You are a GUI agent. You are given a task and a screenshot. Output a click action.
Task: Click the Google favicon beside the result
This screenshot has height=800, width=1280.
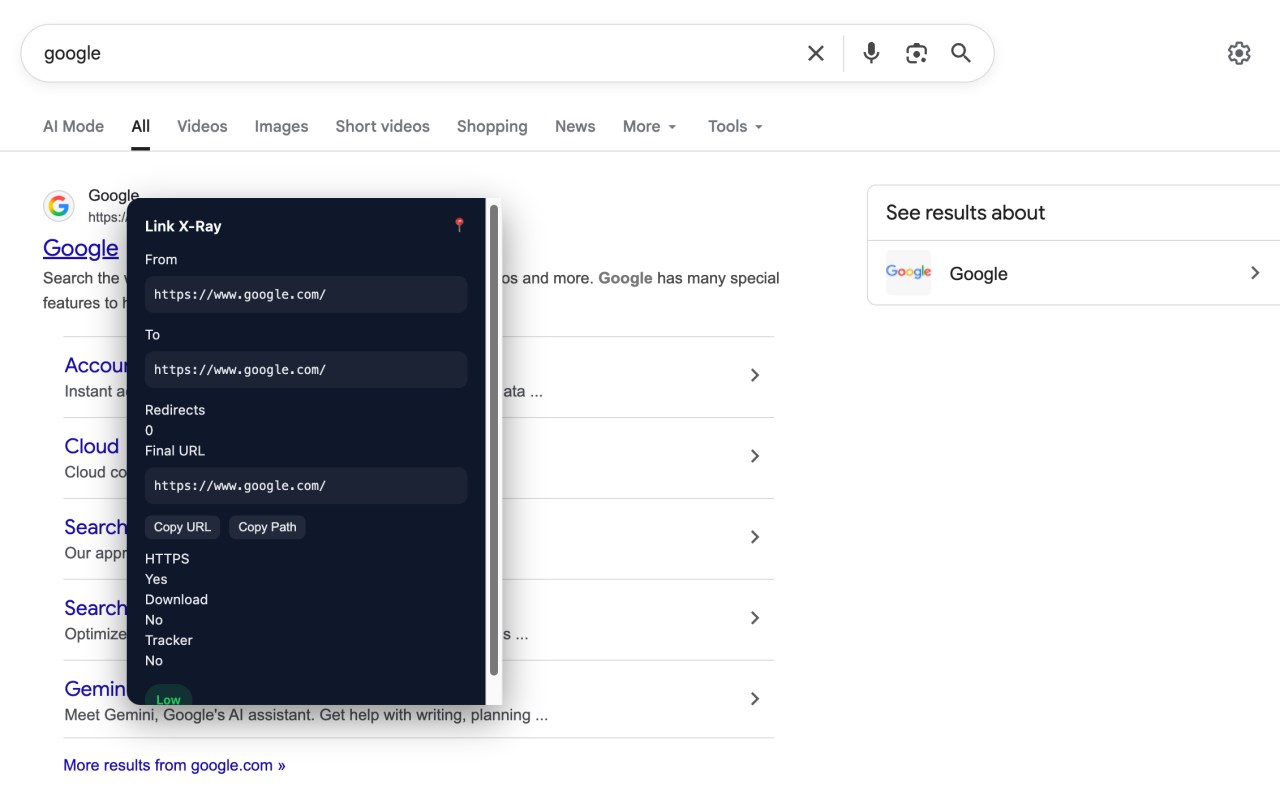coord(59,206)
